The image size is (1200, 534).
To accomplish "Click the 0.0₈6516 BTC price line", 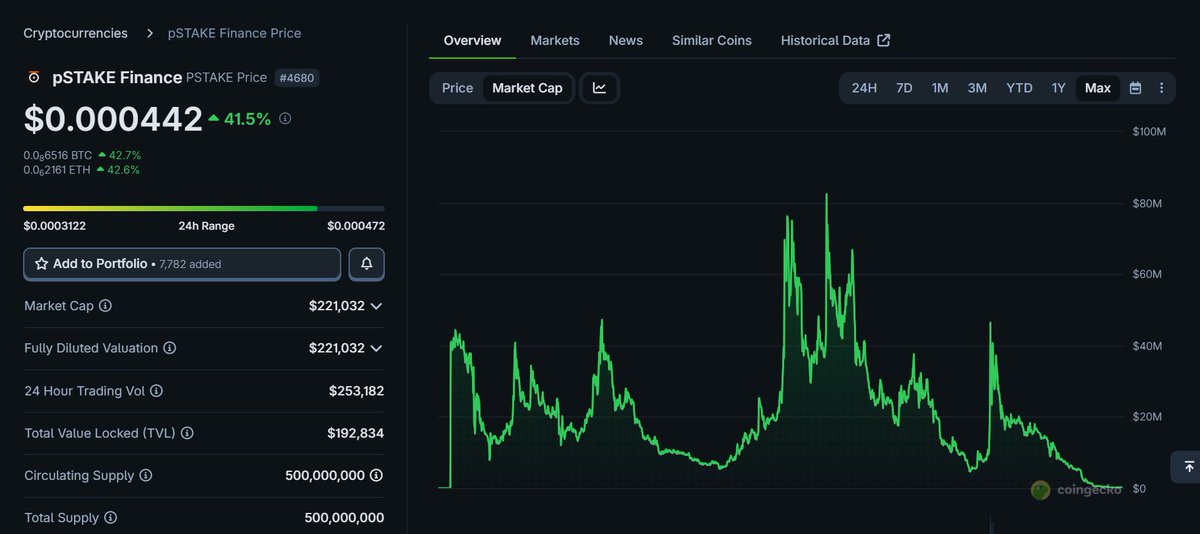I will tap(82, 155).
